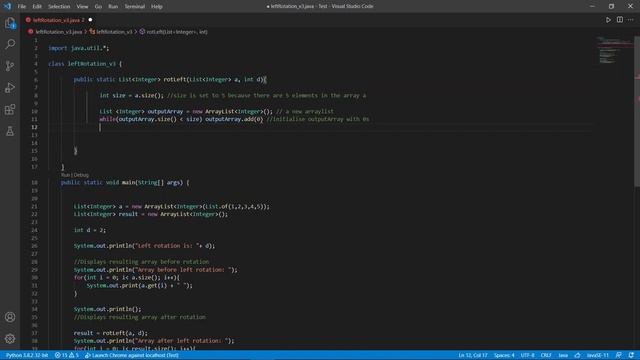Open the Run and Debug view
This screenshot has height=360, width=640.
[x=10, y=87]
